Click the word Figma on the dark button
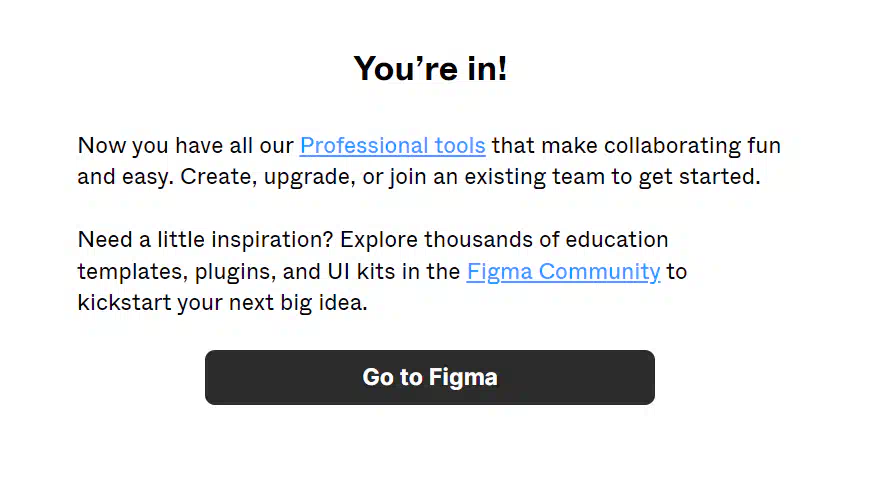The width and height of the screenshot is (894, 494). 463,378
